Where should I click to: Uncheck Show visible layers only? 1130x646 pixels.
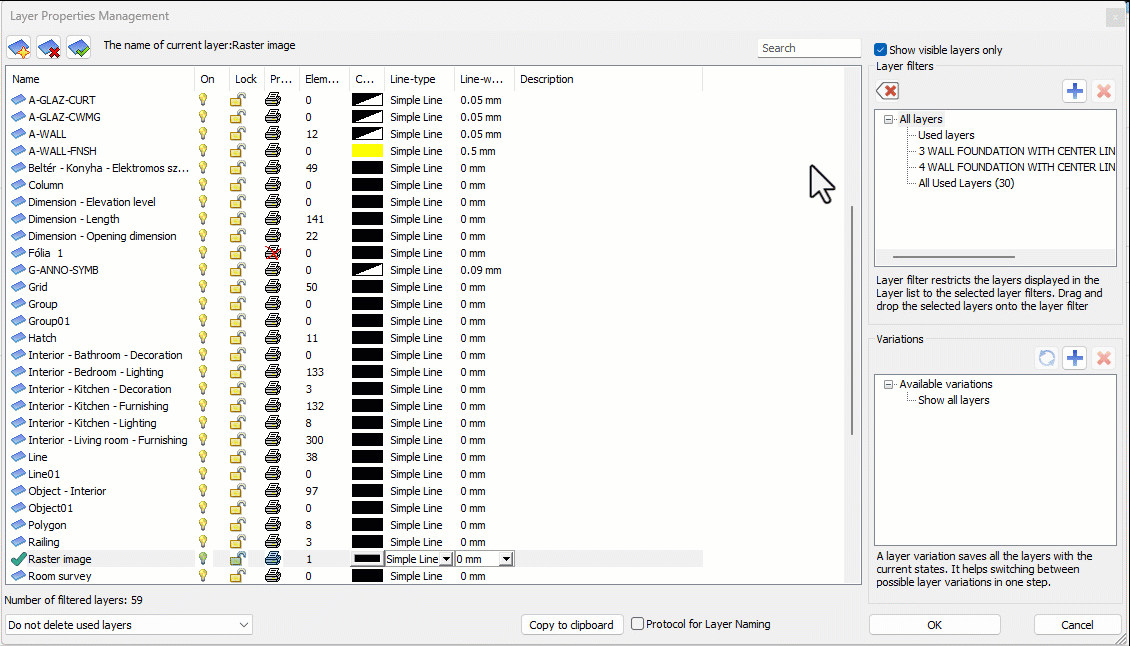point(880,50)
